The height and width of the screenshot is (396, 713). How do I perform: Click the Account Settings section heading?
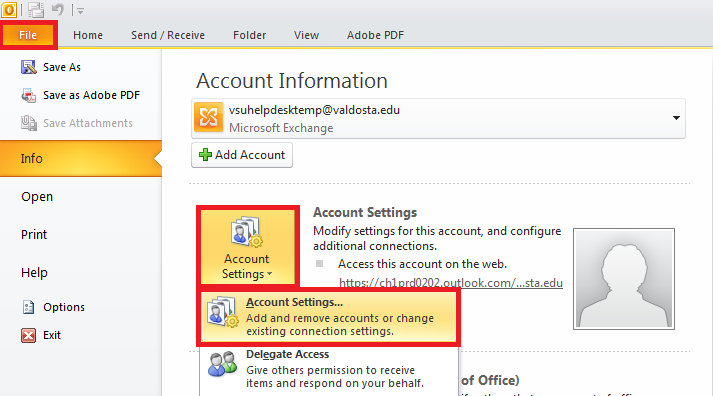365,212
